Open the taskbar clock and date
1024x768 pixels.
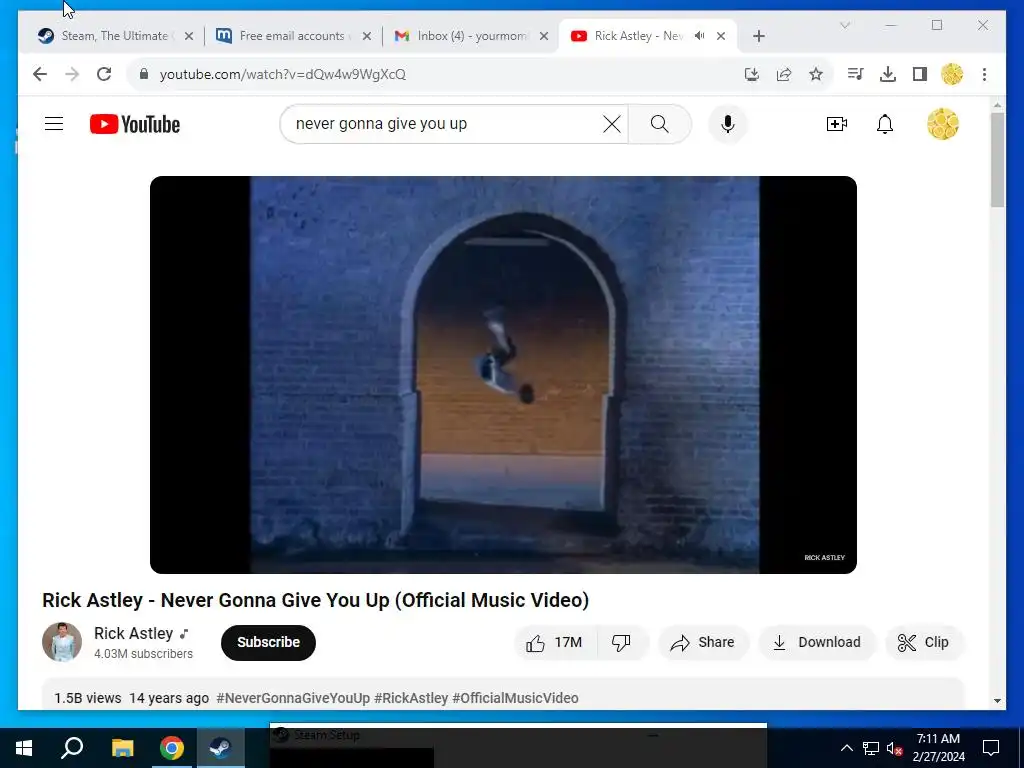(938, 748)
